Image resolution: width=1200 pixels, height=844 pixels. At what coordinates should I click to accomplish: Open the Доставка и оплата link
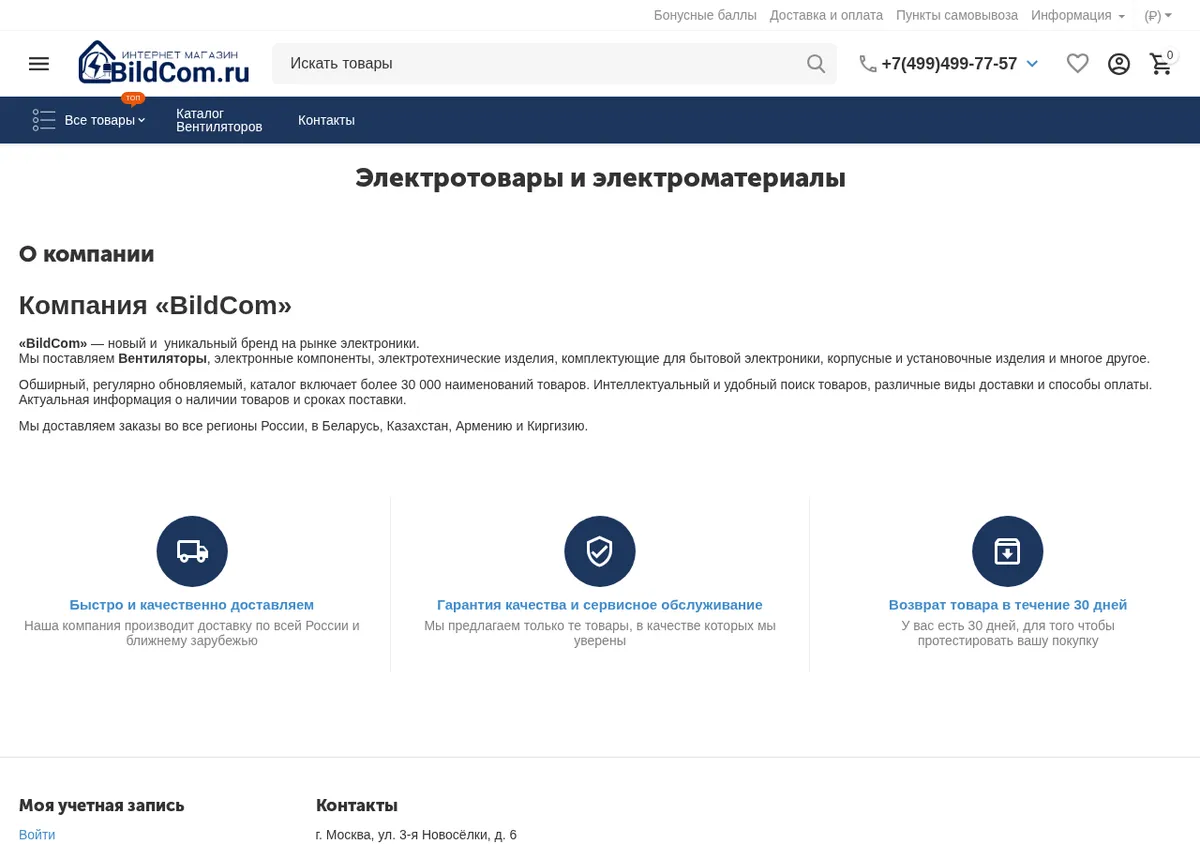point(826,15)
